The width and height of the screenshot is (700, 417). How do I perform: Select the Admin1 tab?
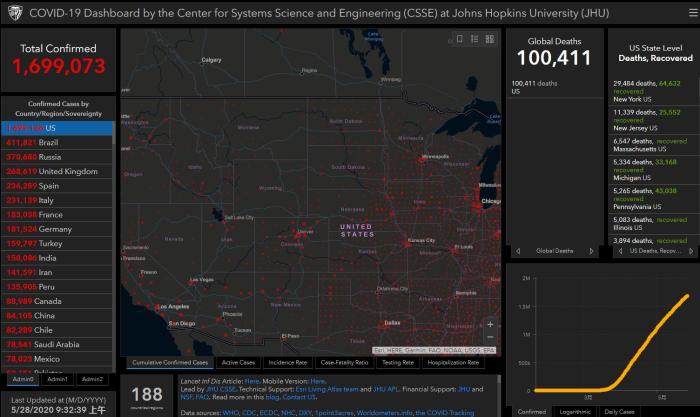click(x=58, y=379)
